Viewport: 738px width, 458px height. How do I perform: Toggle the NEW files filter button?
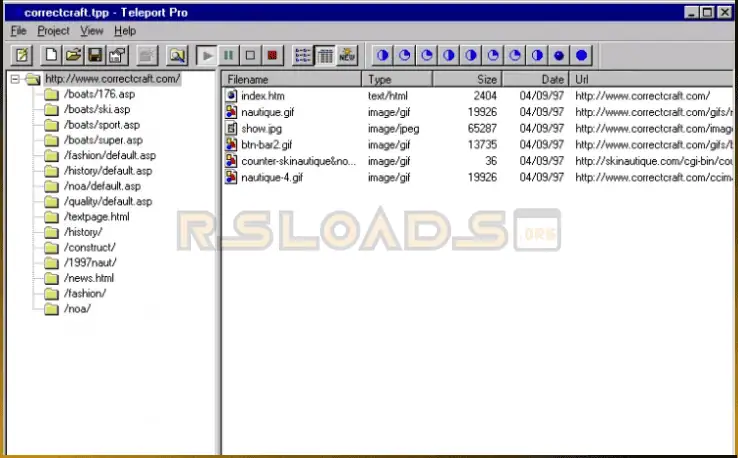point(347,55)
